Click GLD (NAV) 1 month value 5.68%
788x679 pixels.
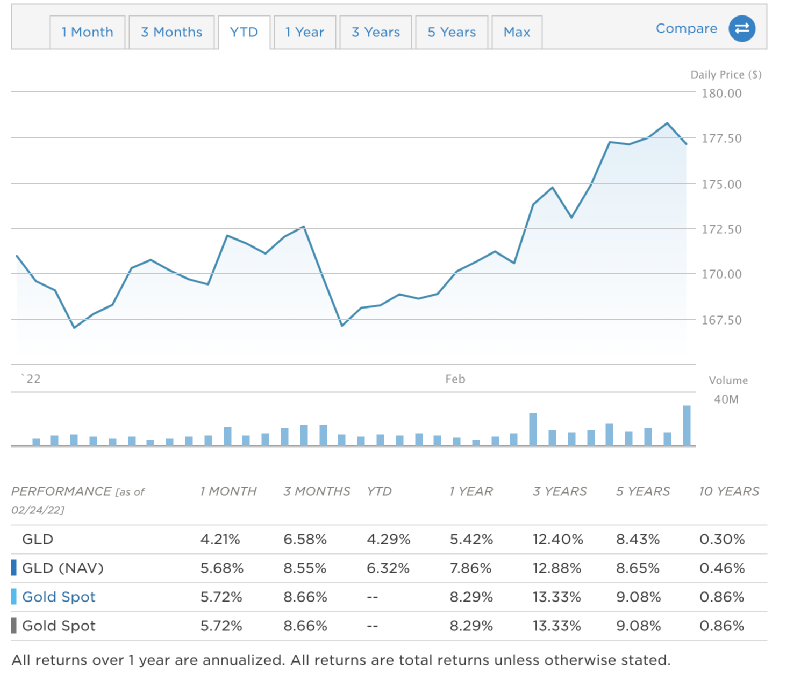pyautogui.click(x=222, y=568)
